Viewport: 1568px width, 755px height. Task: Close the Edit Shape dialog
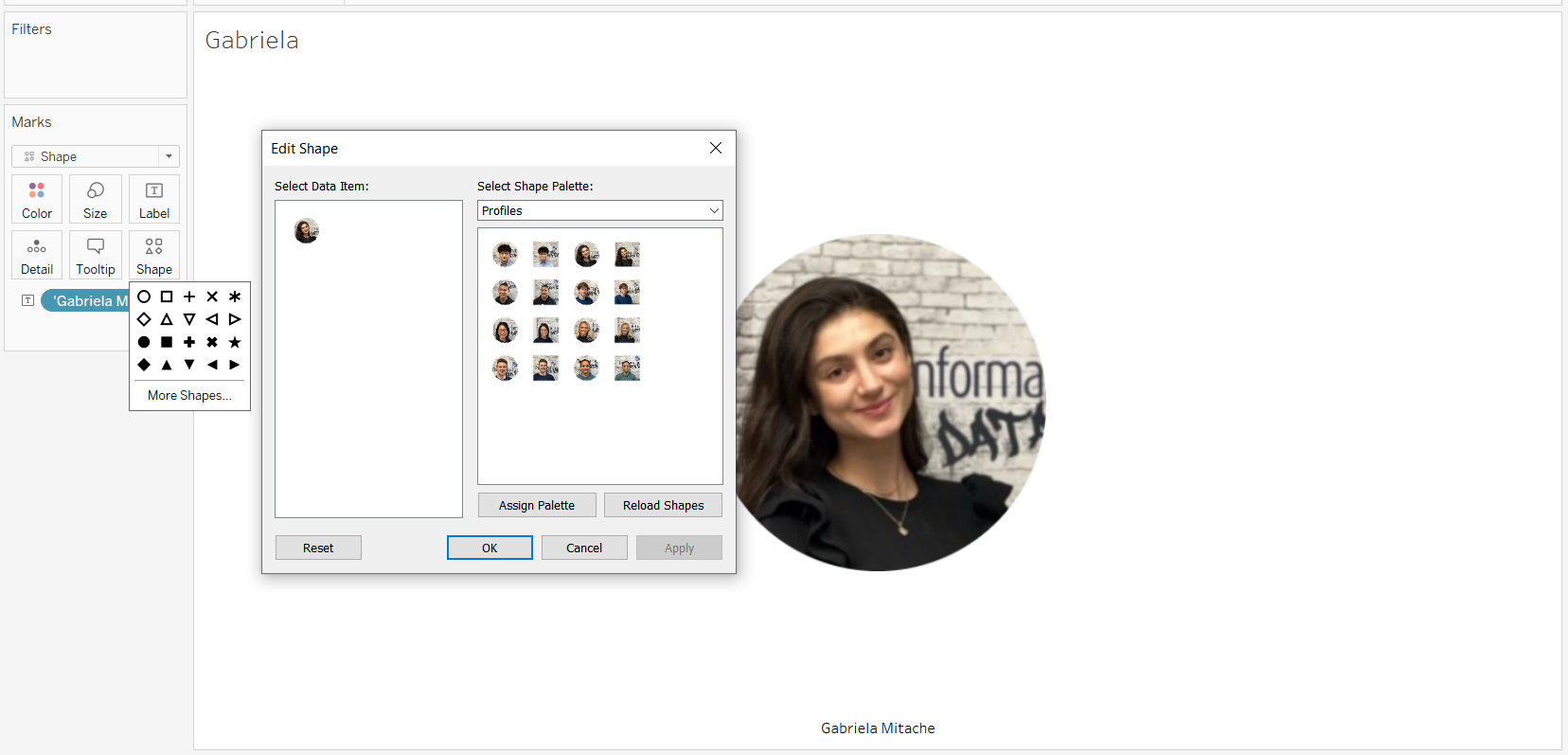pos(716,148)
